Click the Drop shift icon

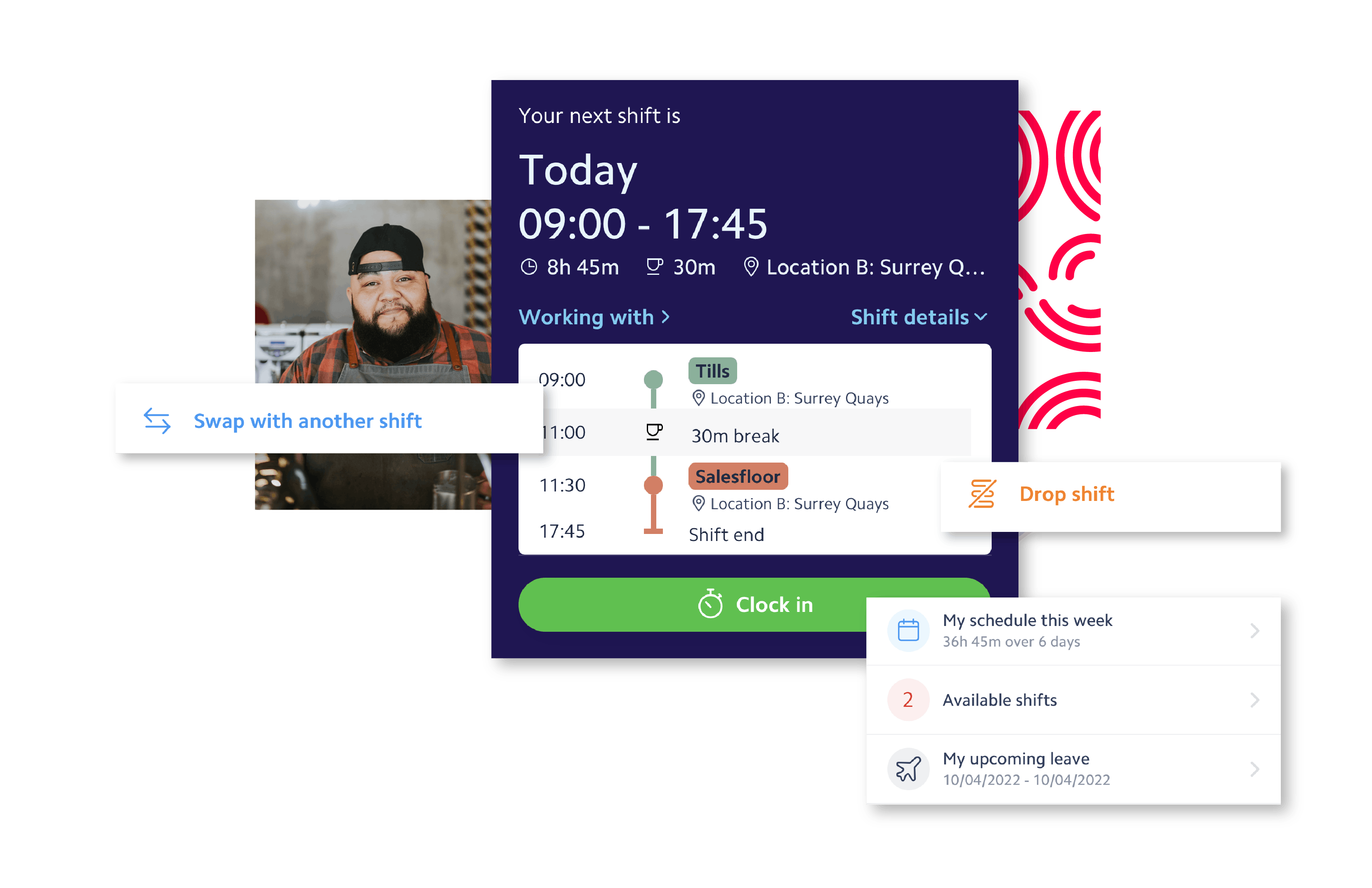(x=982, y=494)
